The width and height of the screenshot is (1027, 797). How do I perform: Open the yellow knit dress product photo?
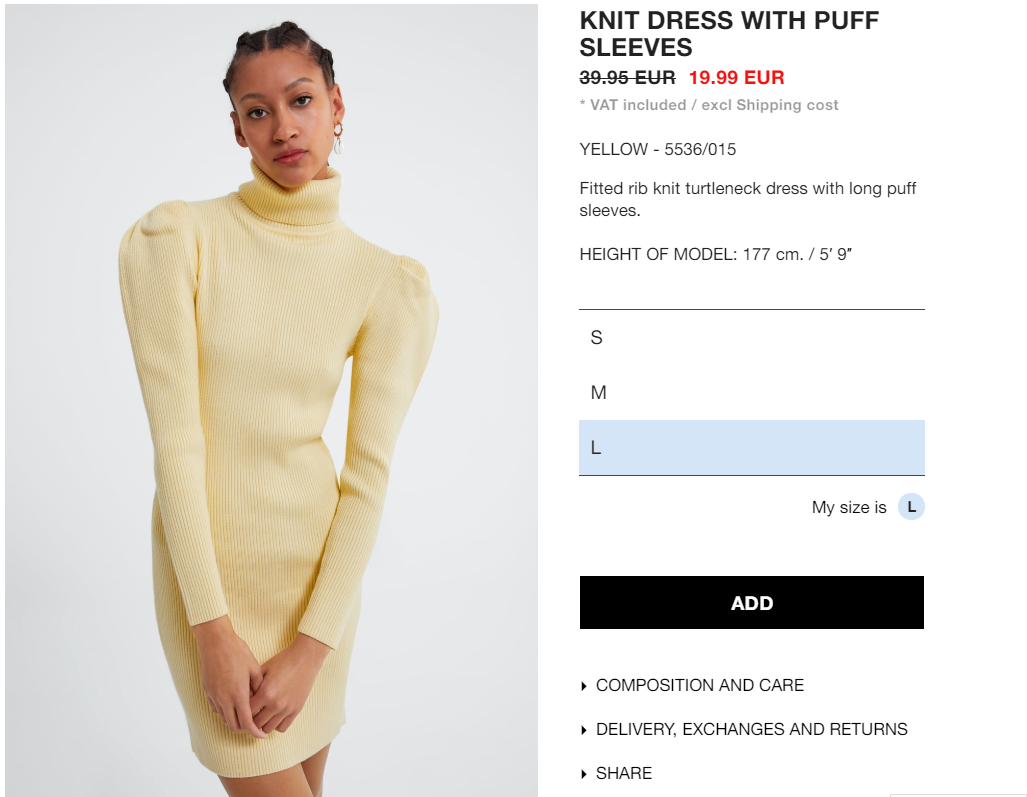click(x=272, y=400)
